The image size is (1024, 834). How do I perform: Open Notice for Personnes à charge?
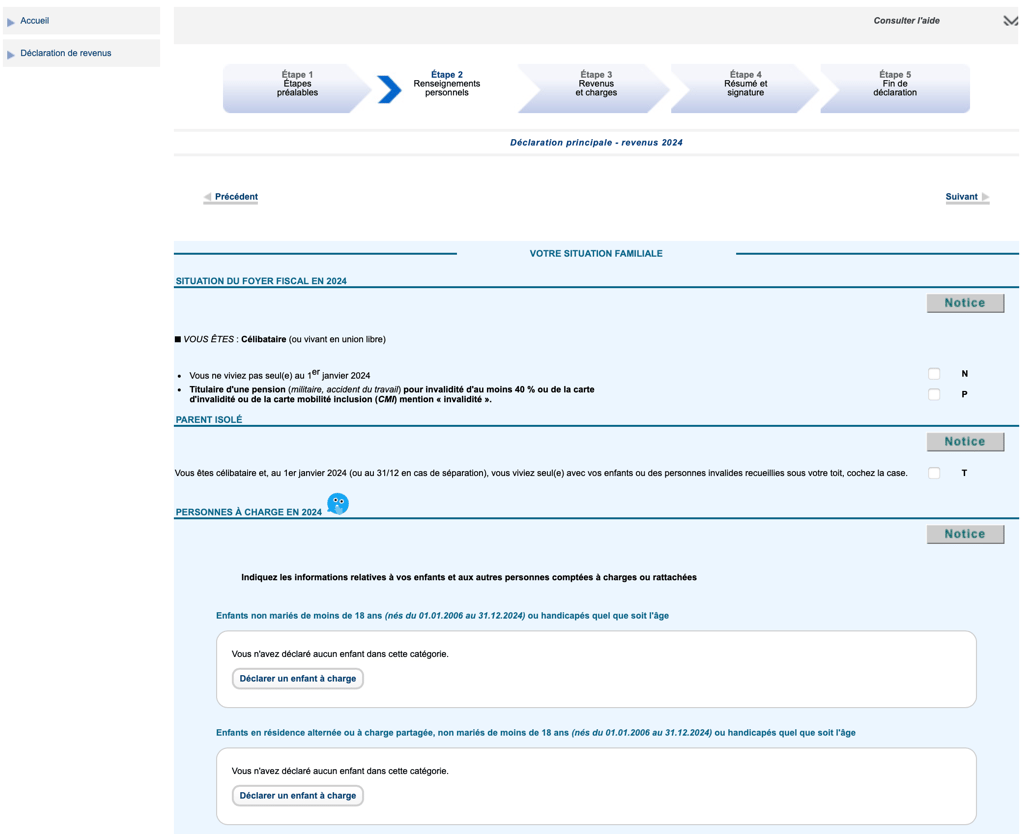[x=965, y=534]
